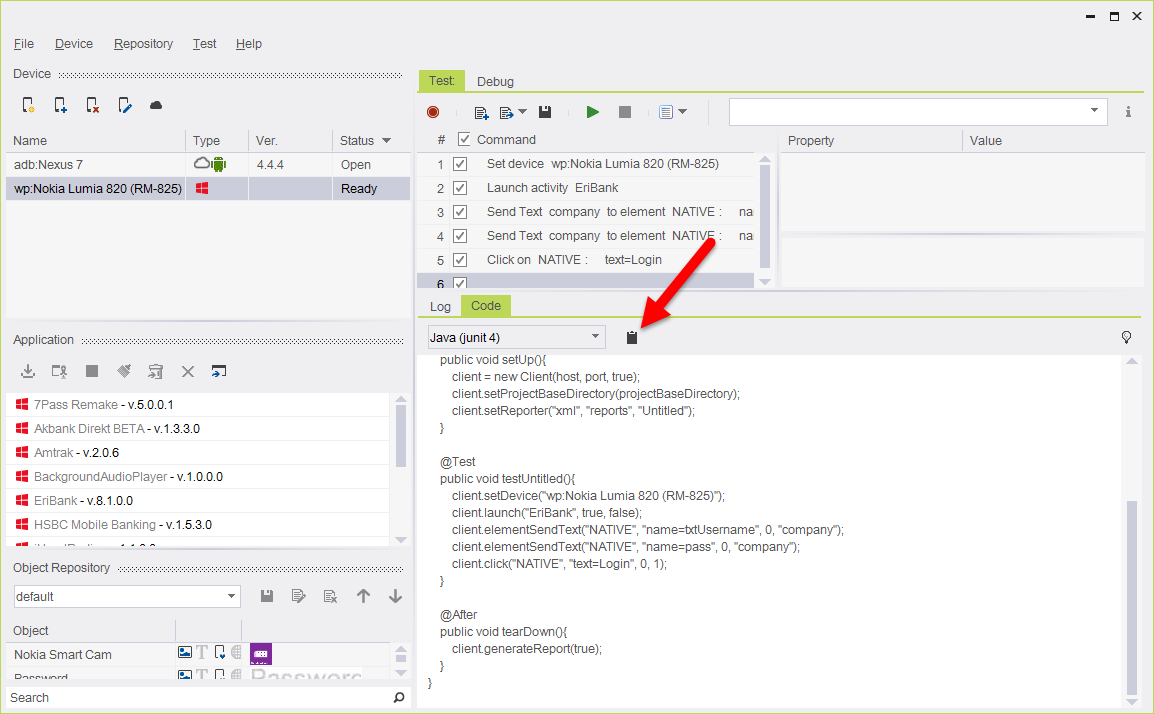
Task: Switch to the Log tab
Action: [x=440, y=306]
